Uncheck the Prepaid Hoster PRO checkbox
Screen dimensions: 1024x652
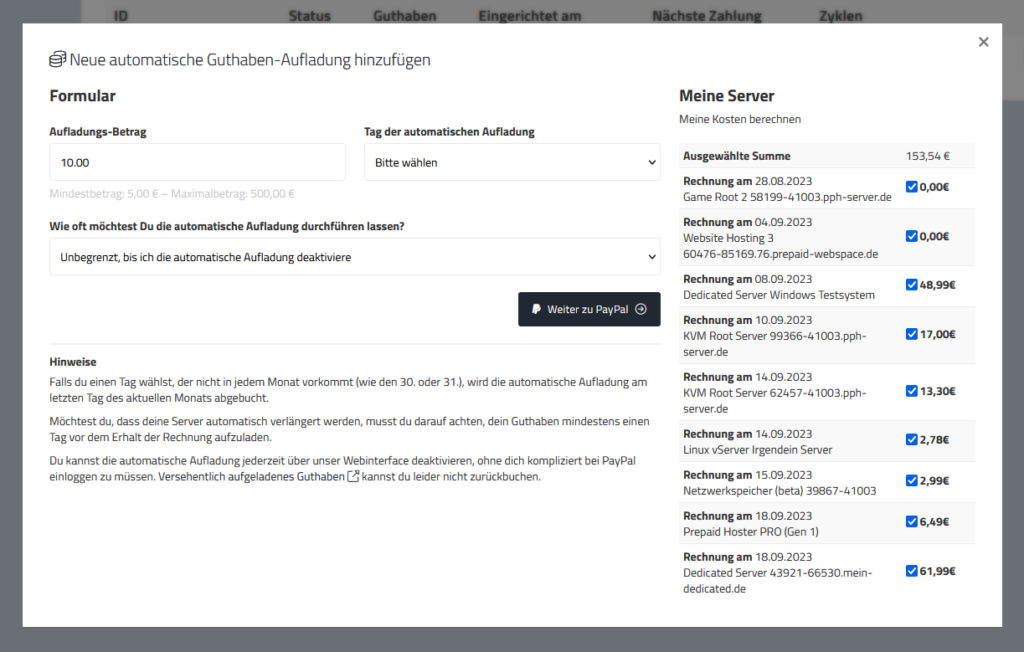click(x=912, y=521)
